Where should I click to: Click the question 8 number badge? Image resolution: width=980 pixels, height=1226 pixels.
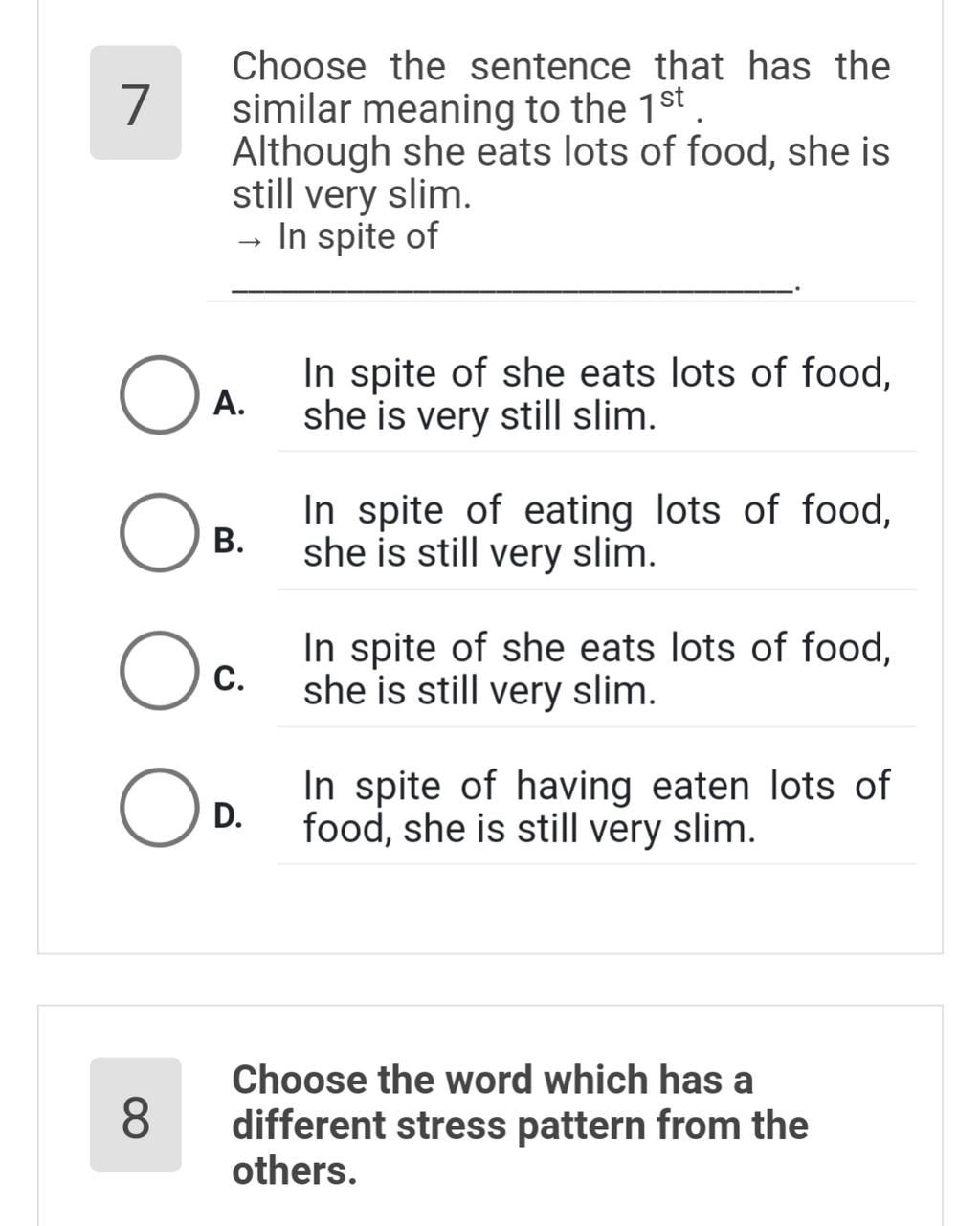pyautogui.click(x=136, y=1115)
